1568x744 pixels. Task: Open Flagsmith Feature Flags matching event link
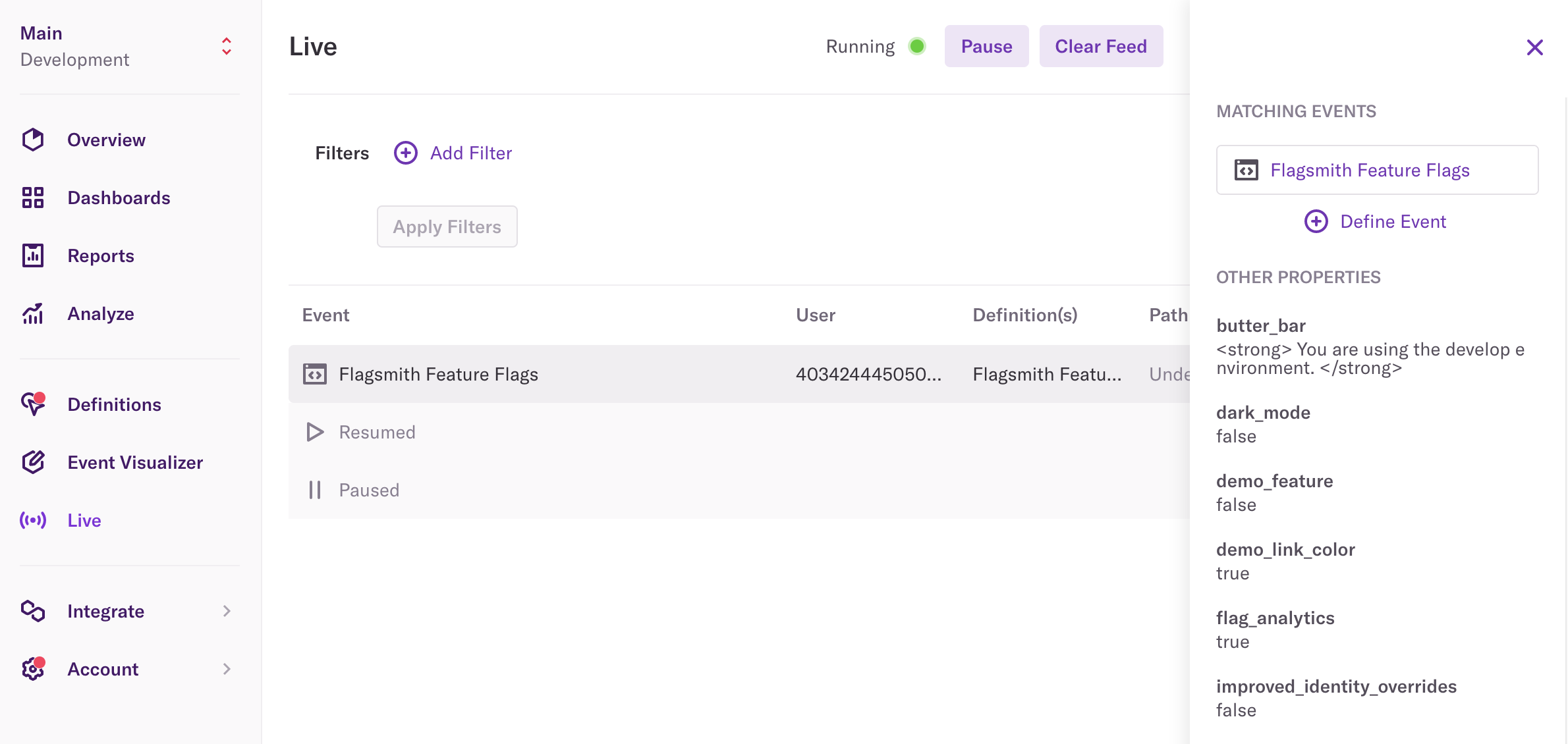(1370, 170)
